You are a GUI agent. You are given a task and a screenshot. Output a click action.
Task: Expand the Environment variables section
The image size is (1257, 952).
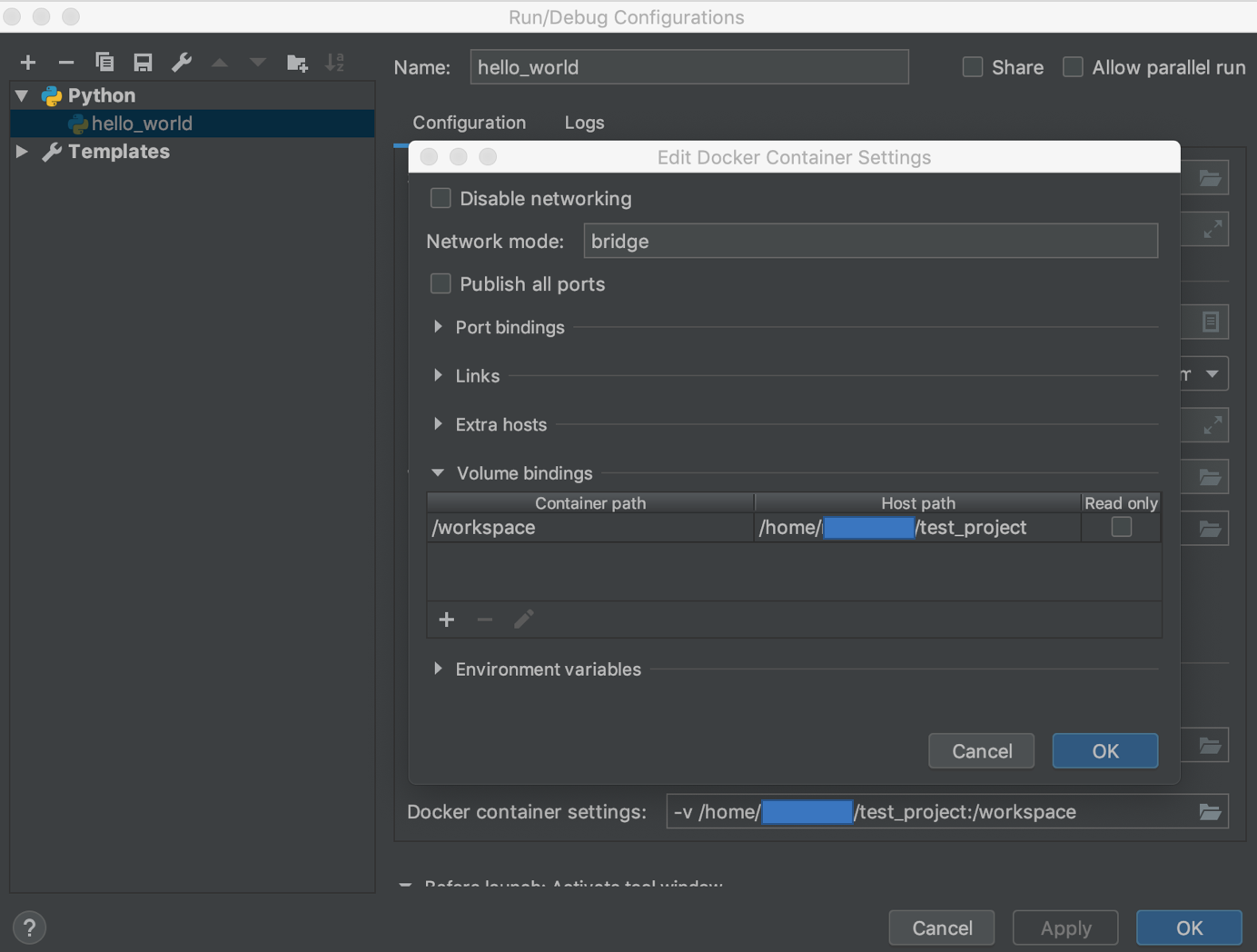pyautogui.click(x=438, y=669)
